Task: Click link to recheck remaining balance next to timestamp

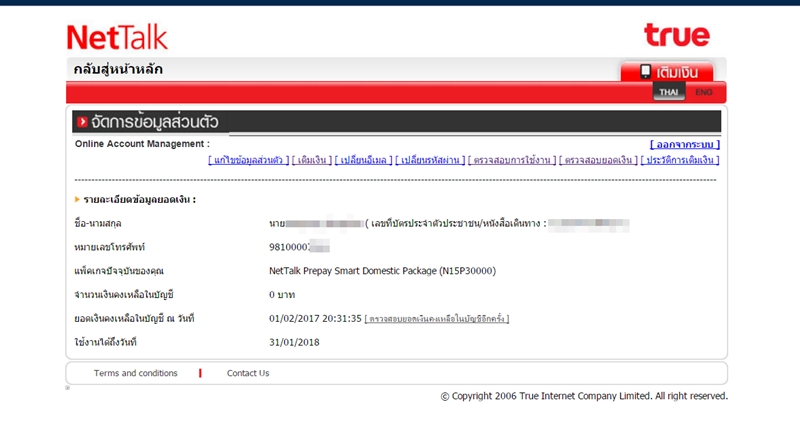Action: pos(437,319)
